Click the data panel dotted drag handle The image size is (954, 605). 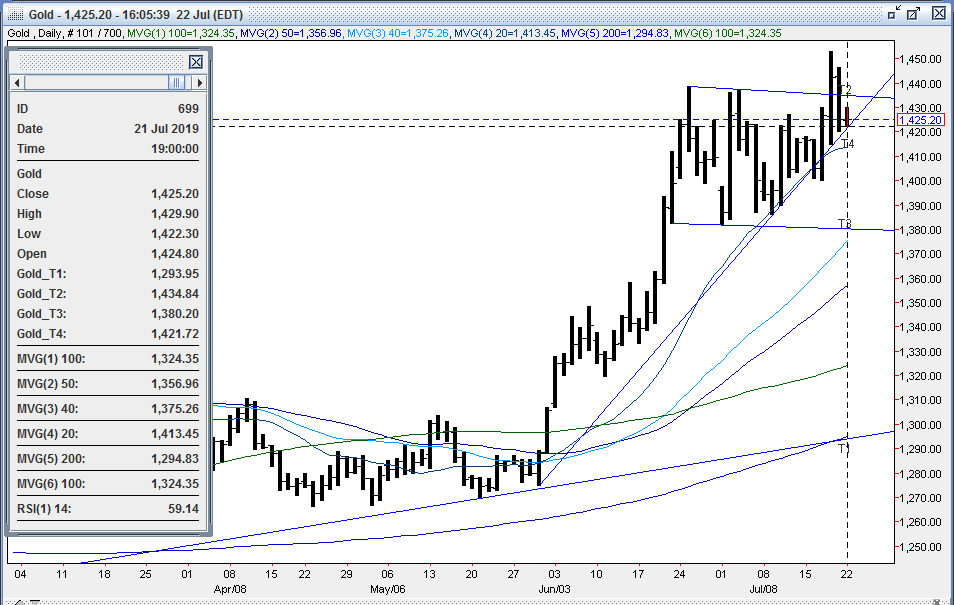click(x=101, y=62)
